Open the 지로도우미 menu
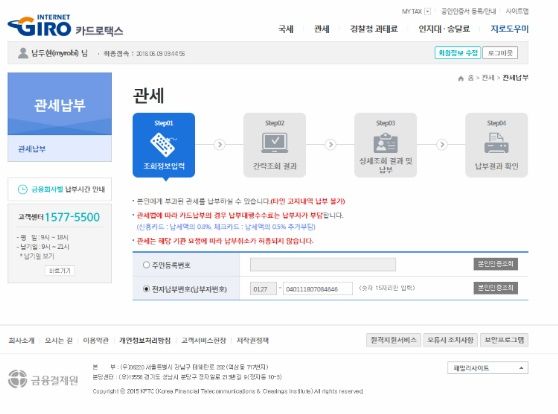This screenshot has height=414, width=558. [x=510, y=29]
